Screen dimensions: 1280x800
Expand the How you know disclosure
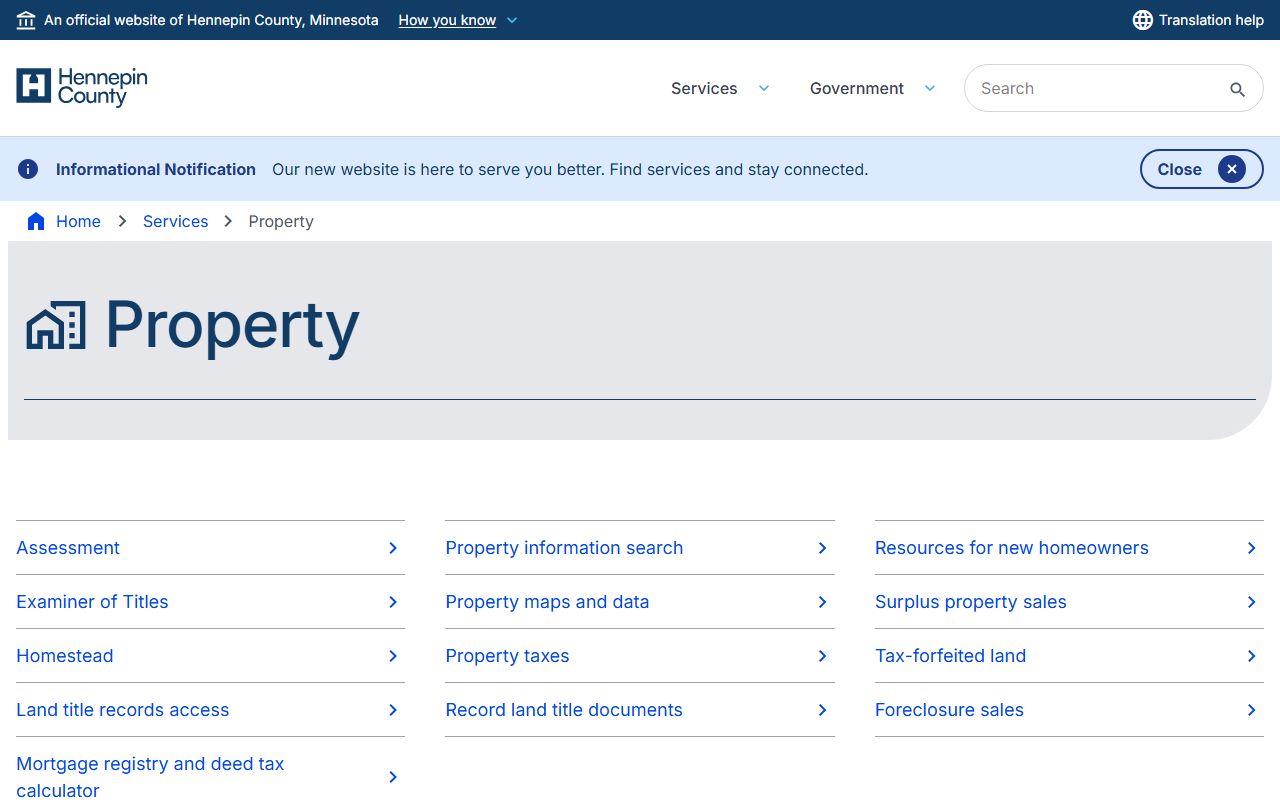pos(458,20)
